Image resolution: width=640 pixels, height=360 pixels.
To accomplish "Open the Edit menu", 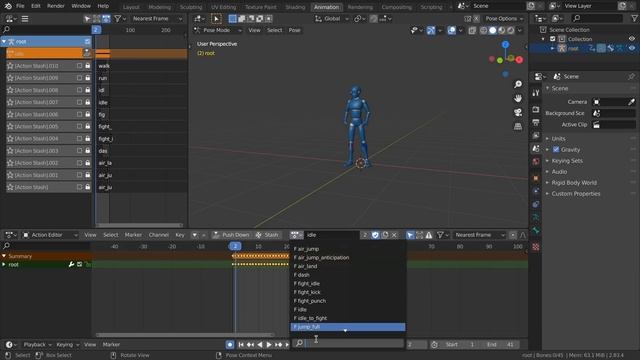I will (36, 6).
